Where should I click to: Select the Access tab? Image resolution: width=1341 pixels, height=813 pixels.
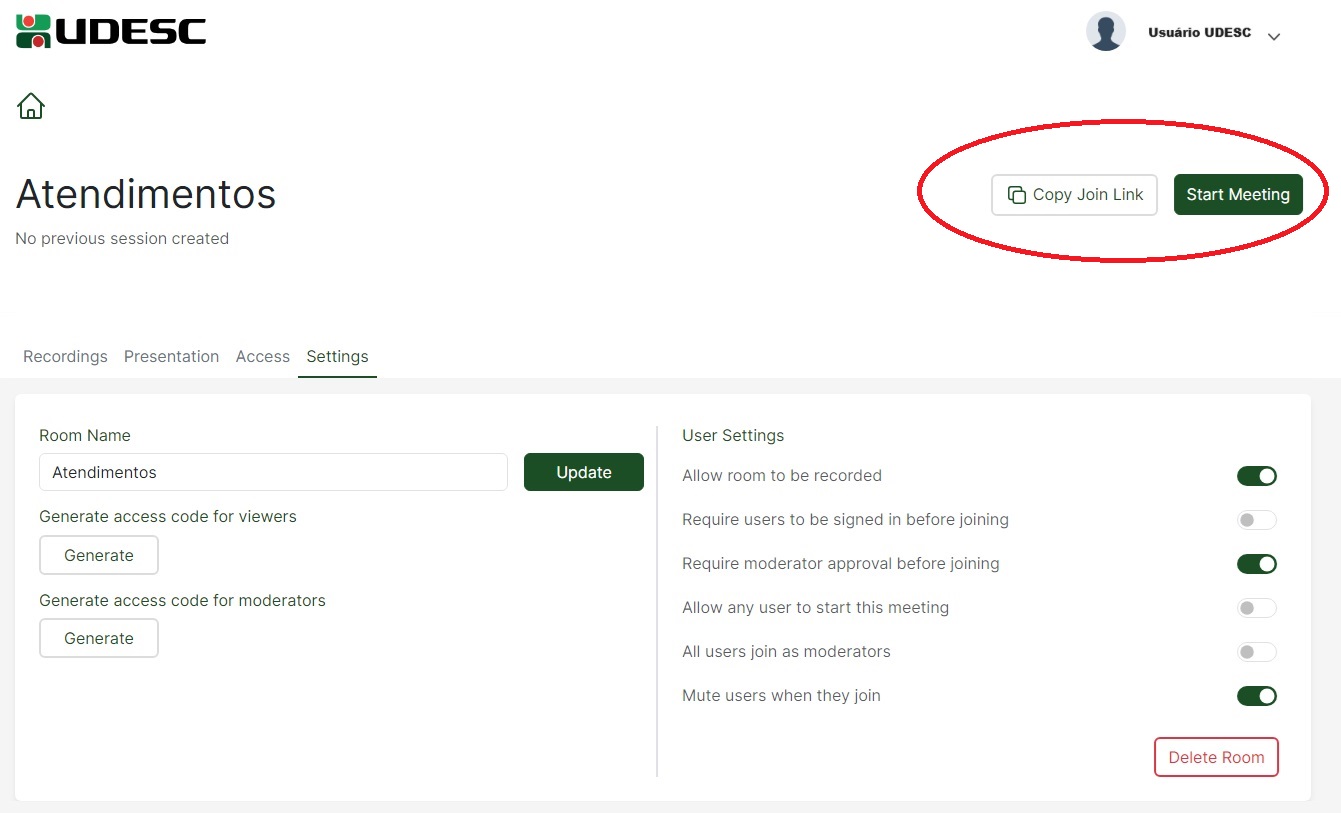[262, 357]
